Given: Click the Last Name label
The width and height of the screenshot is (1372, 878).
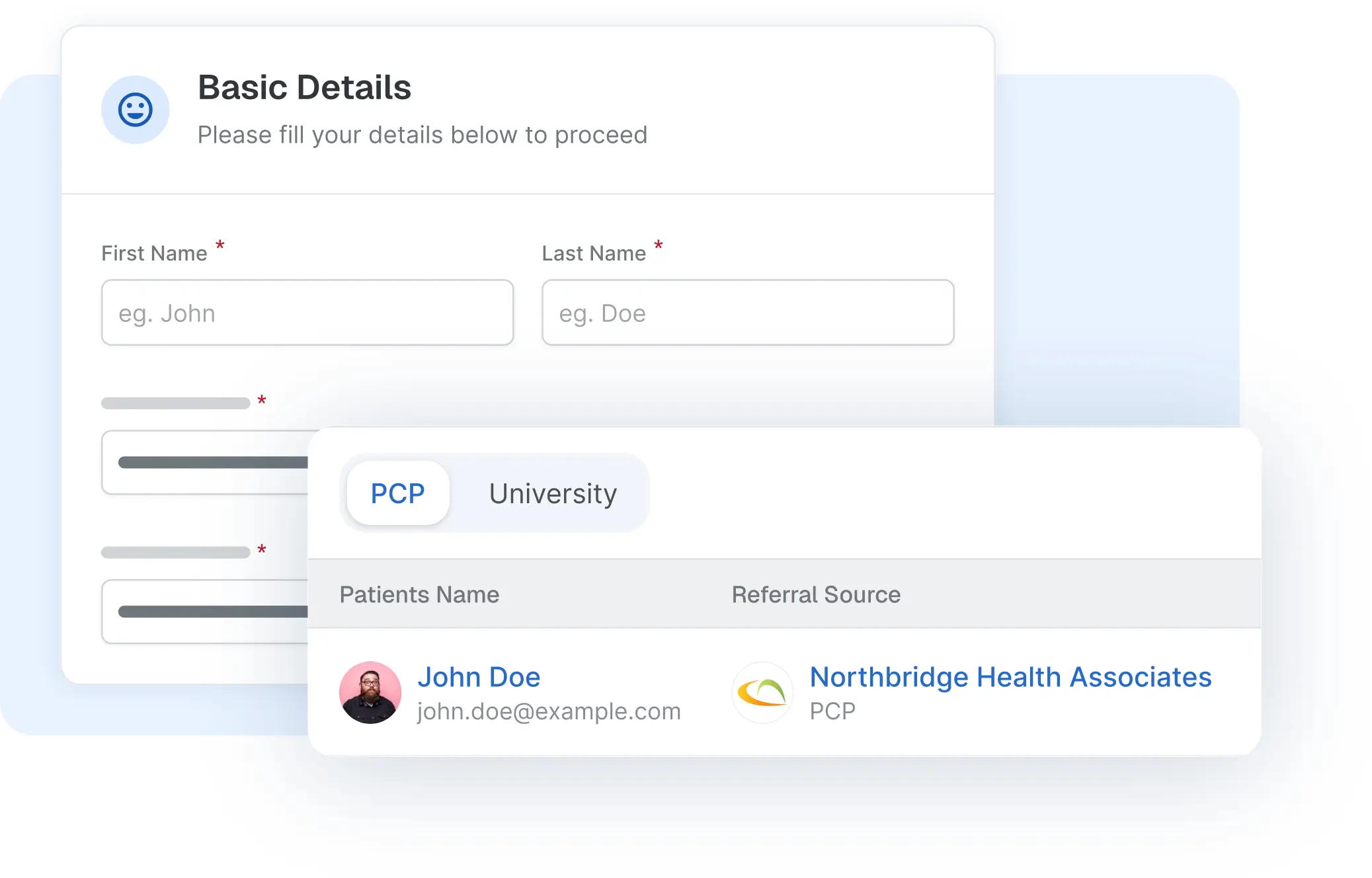Looking at the screenshot, I should tap(594, 253).
